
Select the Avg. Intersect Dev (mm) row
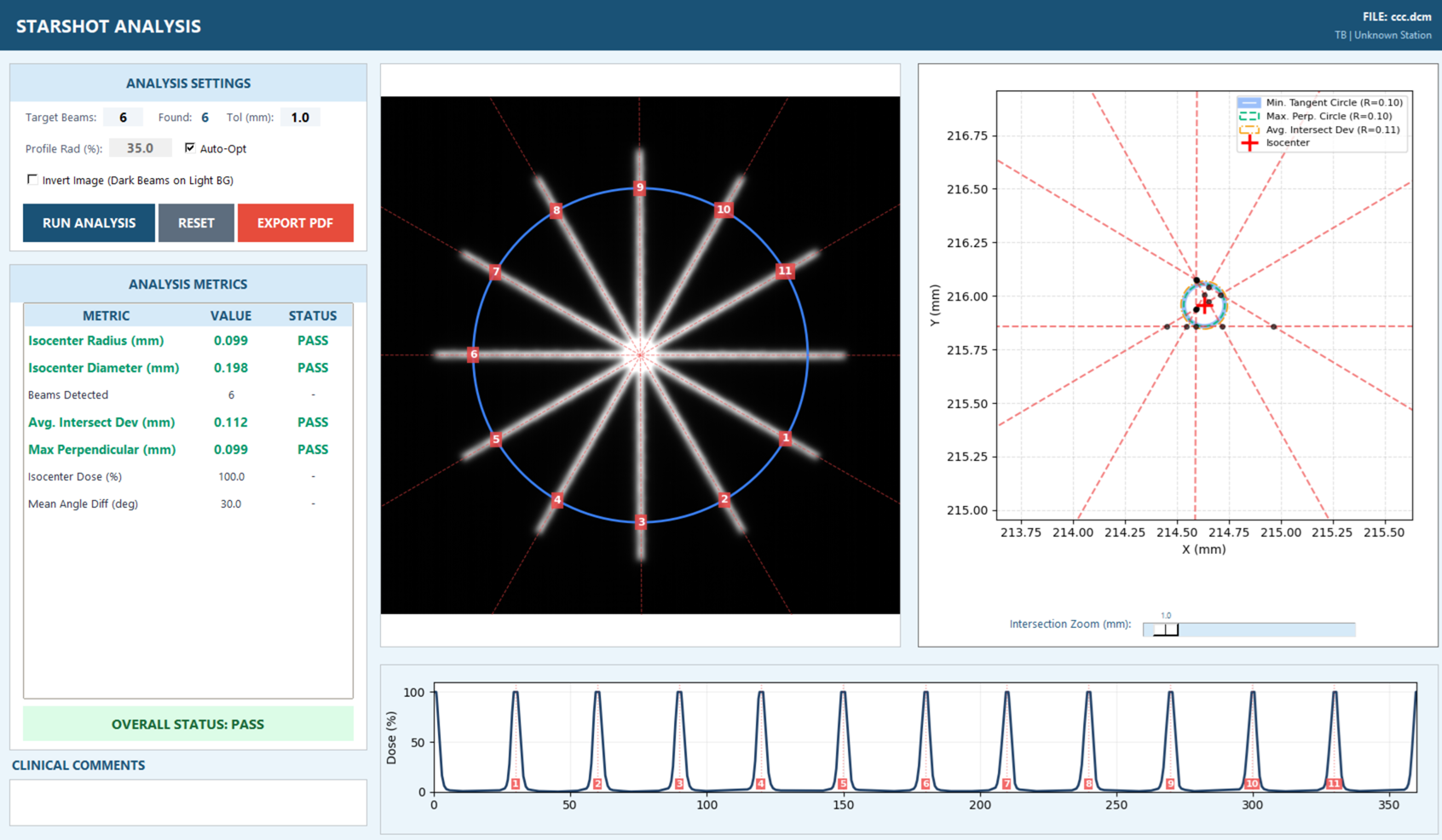[188, 423]
